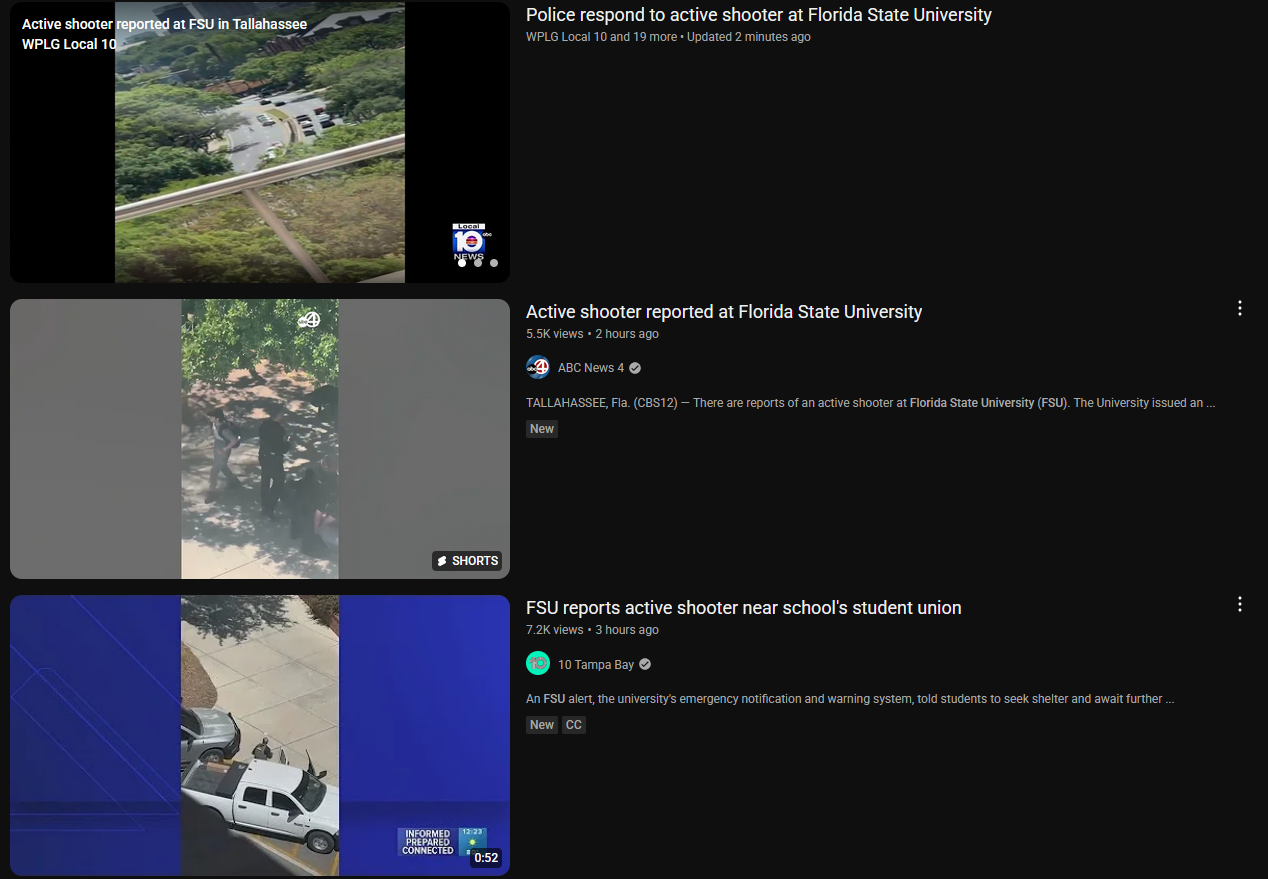Viewport: 1268px width, 879px height.
Task: Open more options for ABC News 4 video
Action: (x=1240, y=309)
